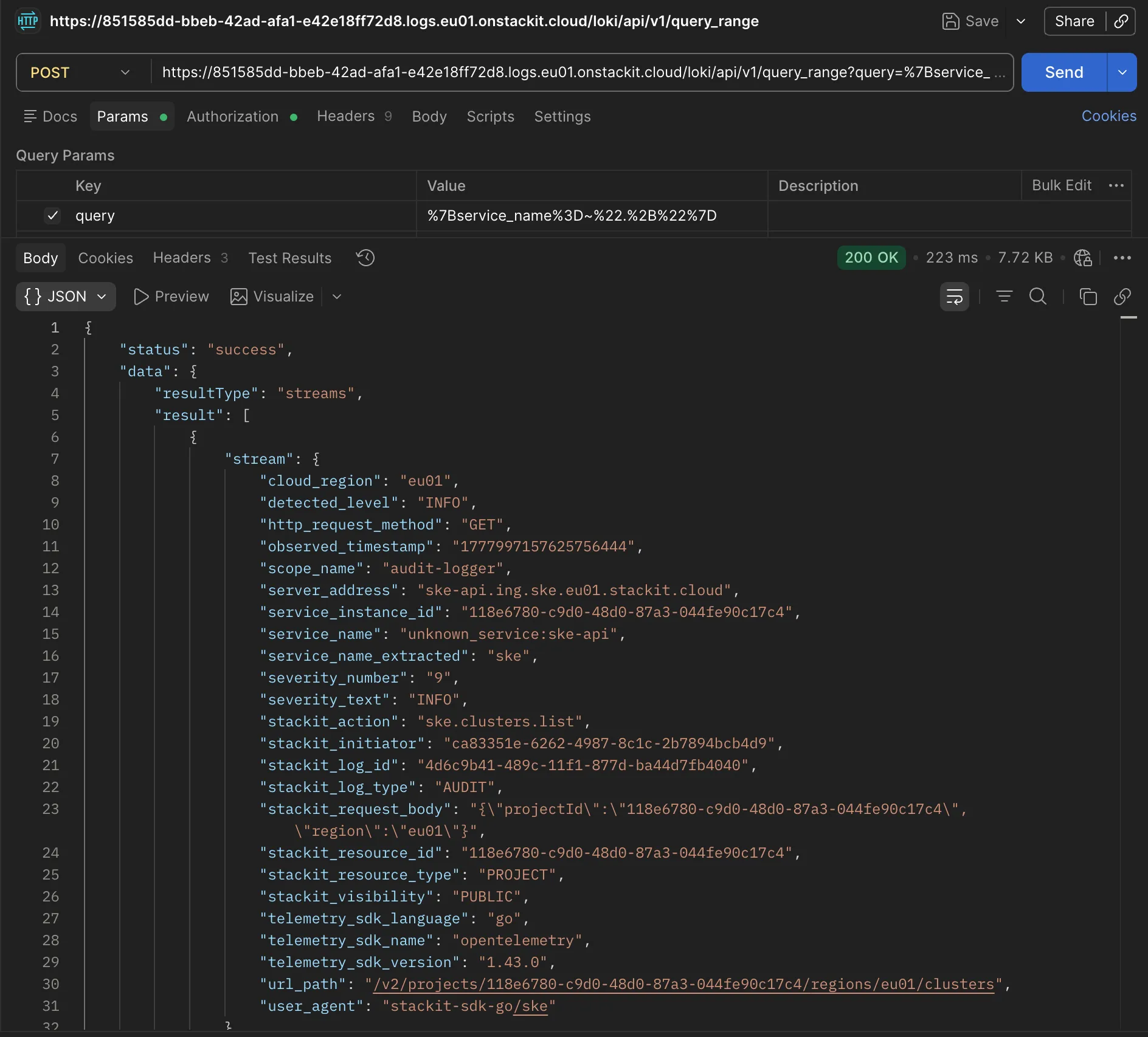
Task: Open the request Headers tab
Action: point(354,116)
